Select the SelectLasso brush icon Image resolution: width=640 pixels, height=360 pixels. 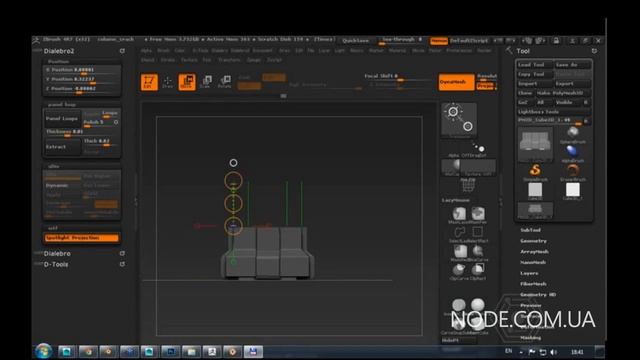point(459,233)
